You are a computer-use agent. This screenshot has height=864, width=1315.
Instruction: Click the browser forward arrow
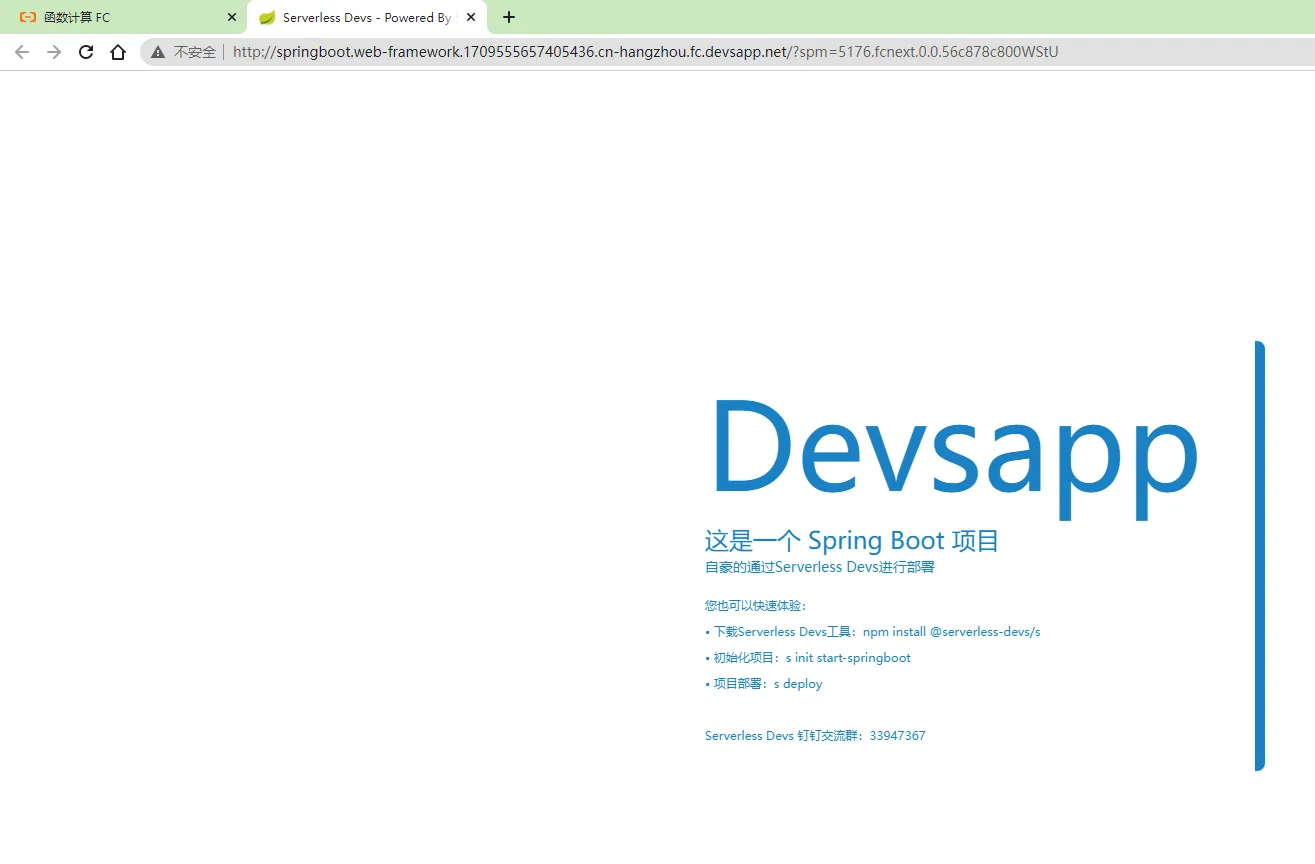pyautogui.click(x=54, y=52)
